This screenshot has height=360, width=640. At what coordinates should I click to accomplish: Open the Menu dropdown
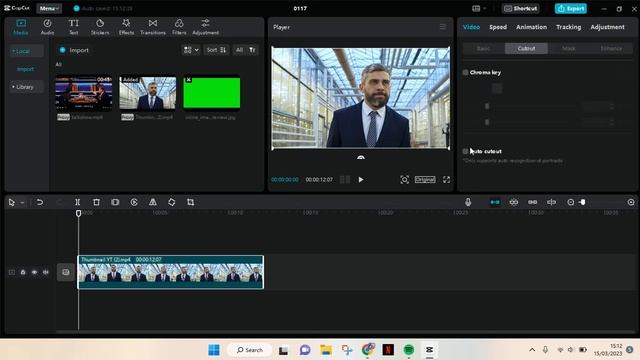click(x=49, y=8)
